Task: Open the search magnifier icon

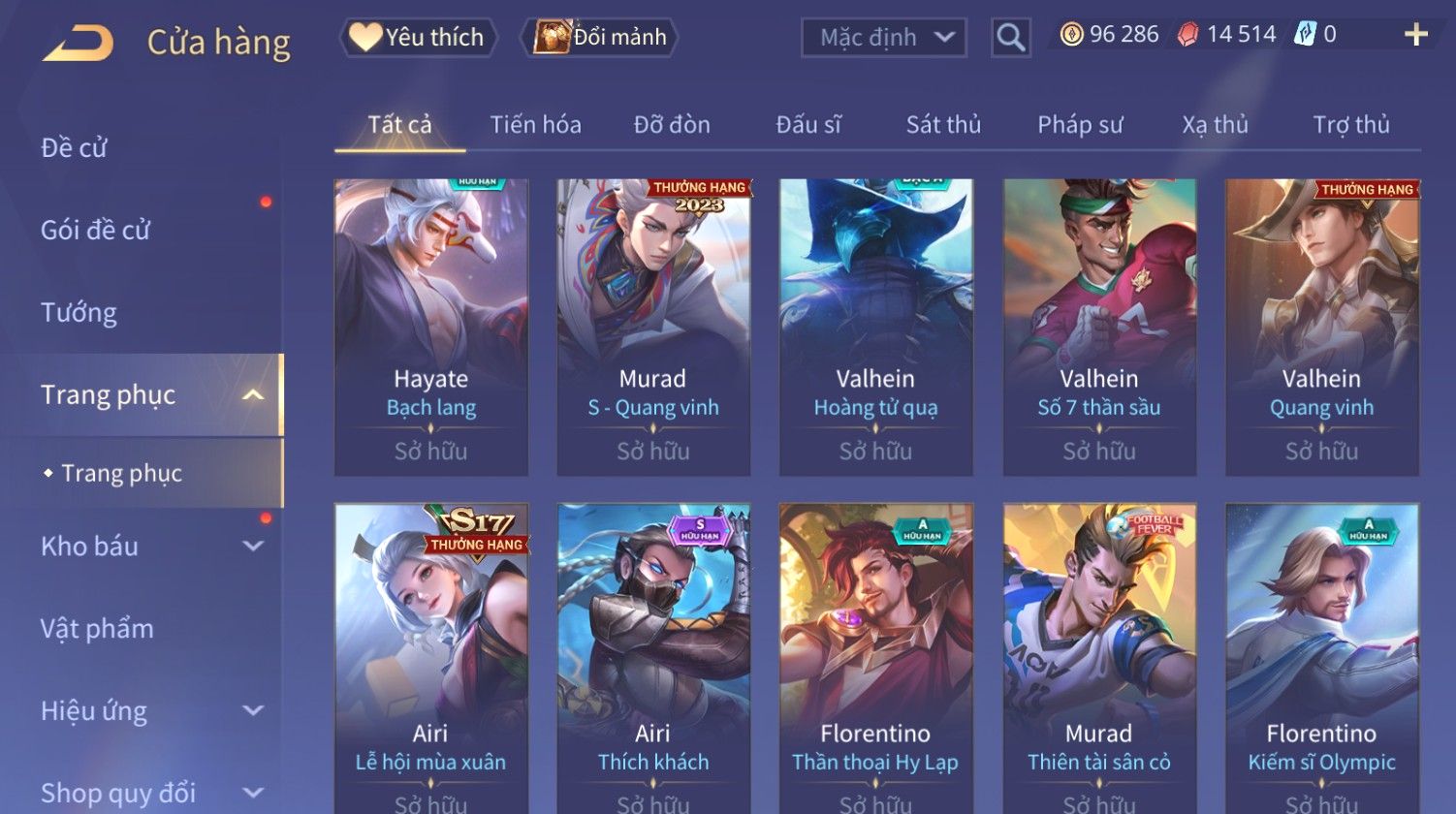Action: pos(1010,38)
